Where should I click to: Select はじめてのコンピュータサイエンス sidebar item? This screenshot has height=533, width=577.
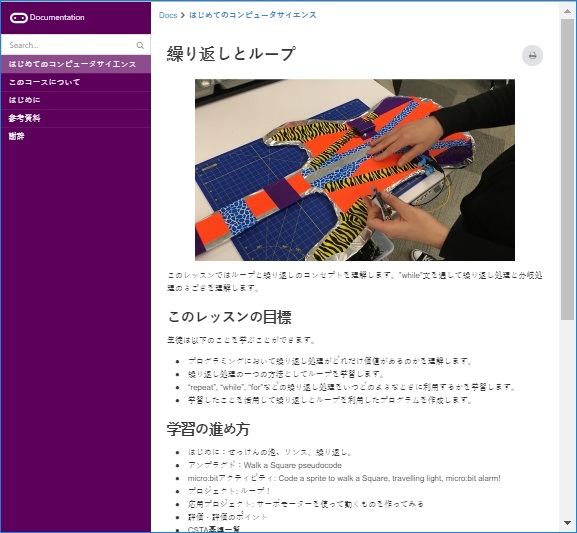(x=76, y=64)
